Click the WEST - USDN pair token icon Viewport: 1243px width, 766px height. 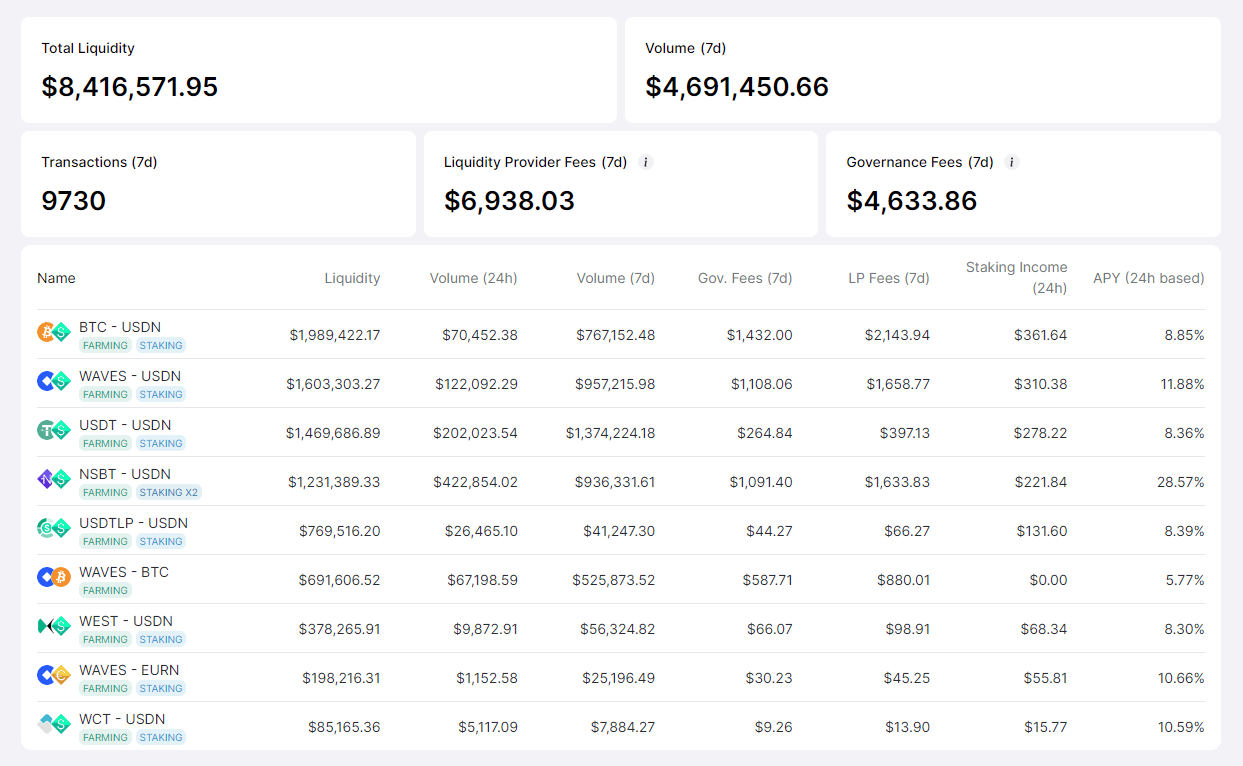click(x=54, y=626)
